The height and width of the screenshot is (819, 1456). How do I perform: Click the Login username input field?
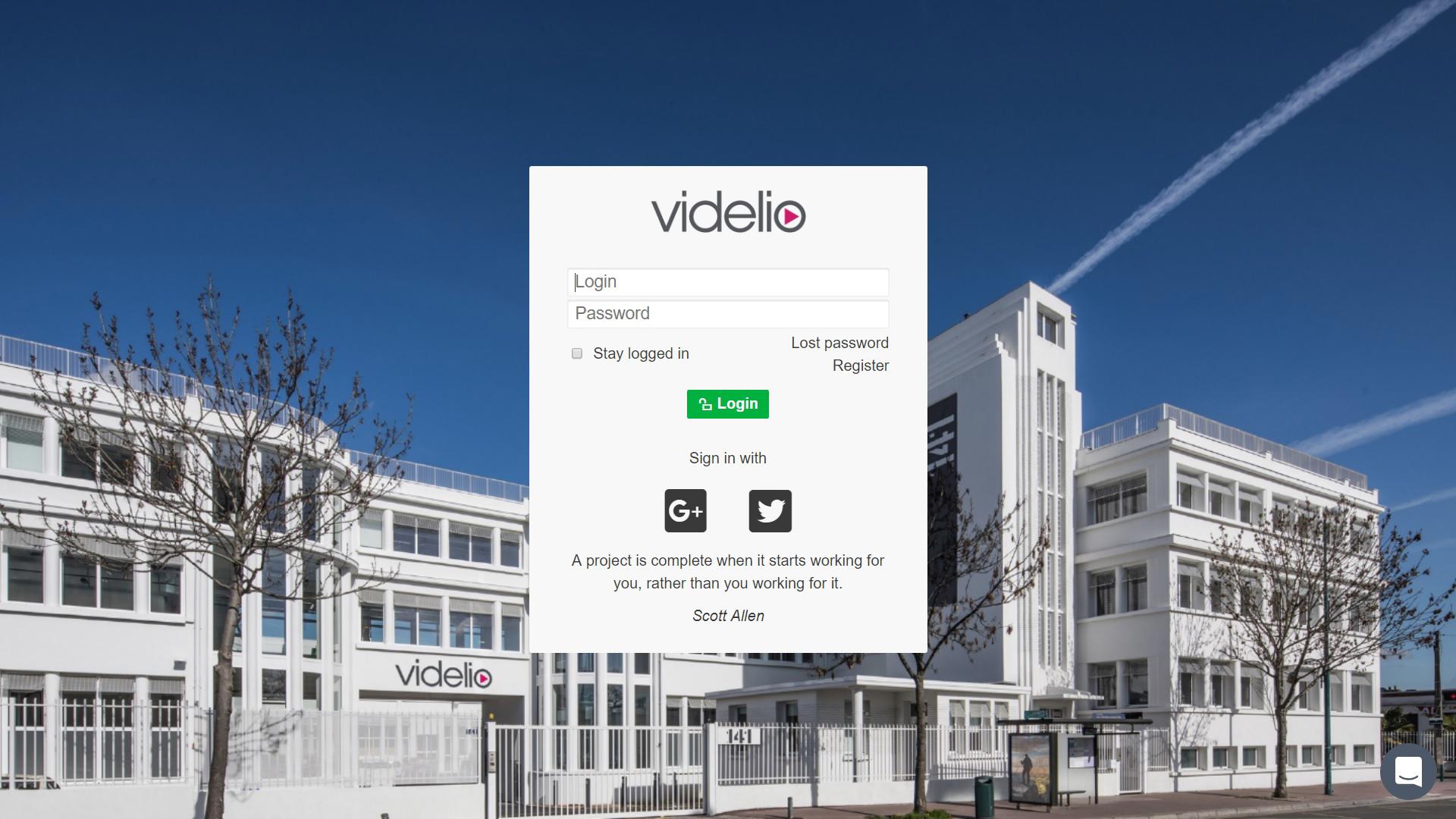tap(727, 281)
